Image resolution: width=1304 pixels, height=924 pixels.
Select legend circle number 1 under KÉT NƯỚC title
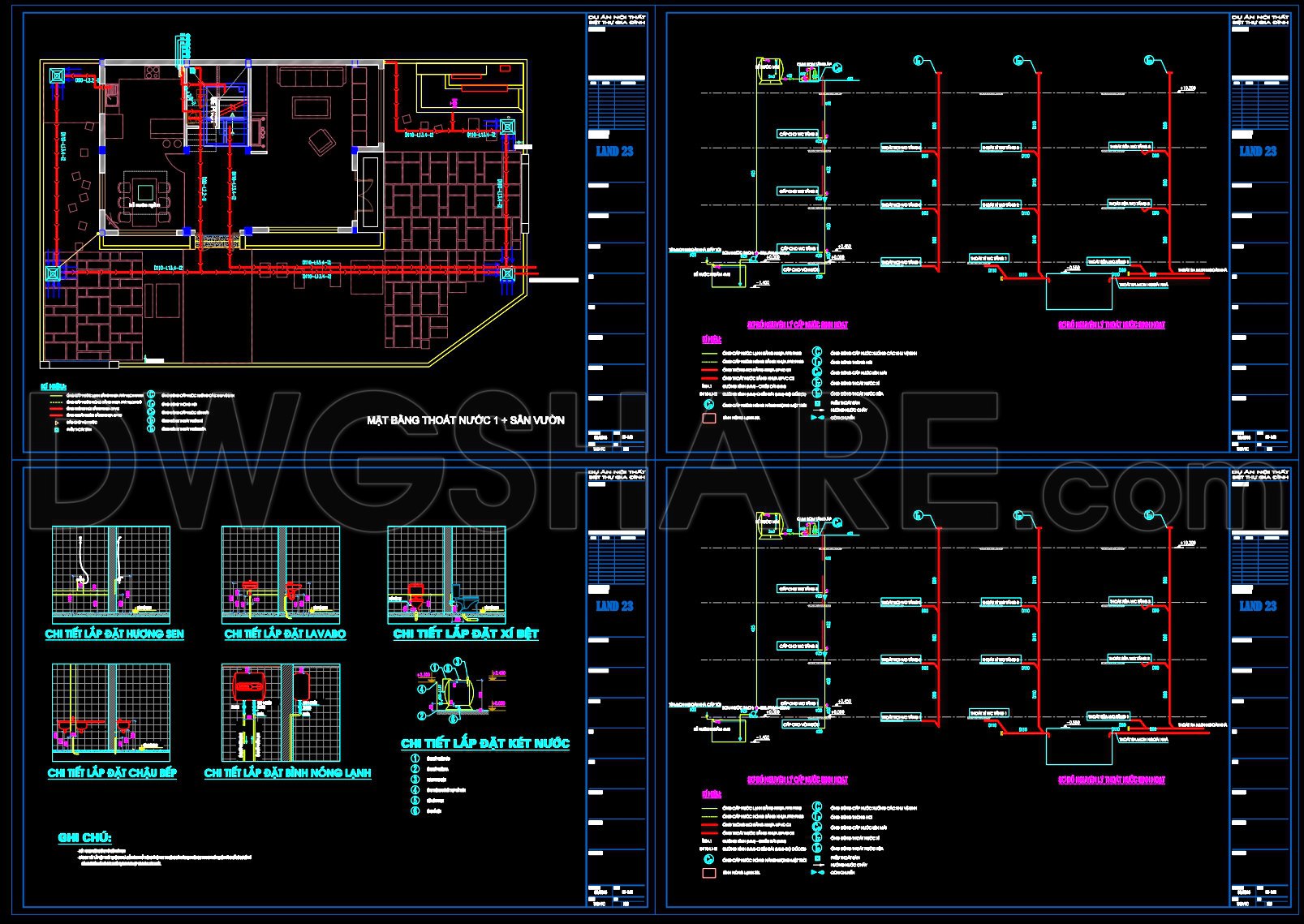[x=415, y=758]
